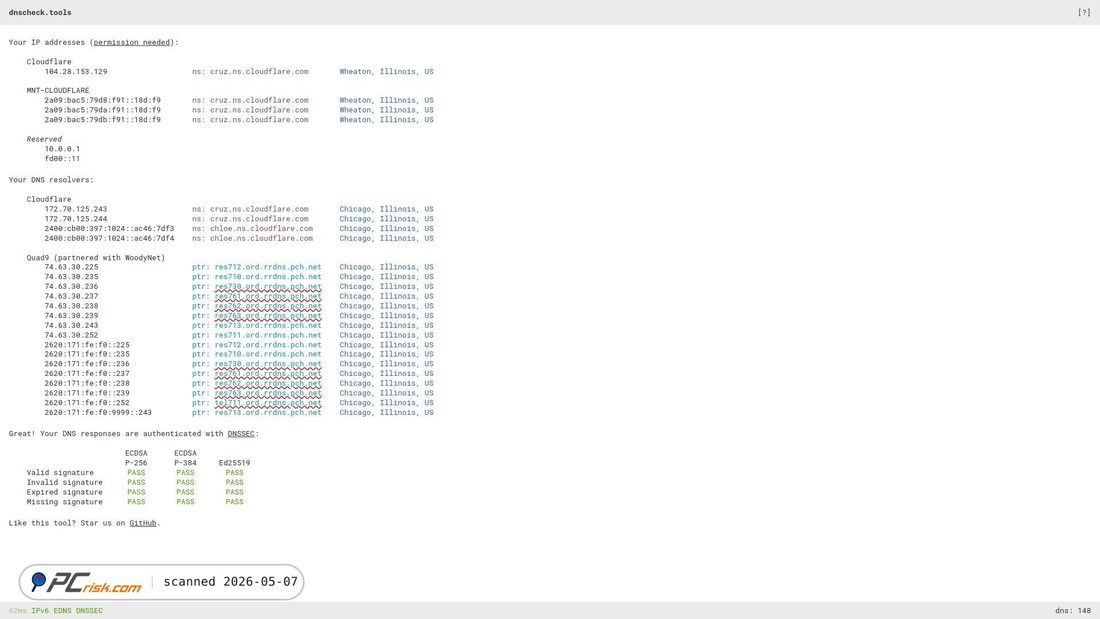Open the GitHub link
Viewport: 1100px width, 619px height.
pyautogui.click(x=142, y=523)
